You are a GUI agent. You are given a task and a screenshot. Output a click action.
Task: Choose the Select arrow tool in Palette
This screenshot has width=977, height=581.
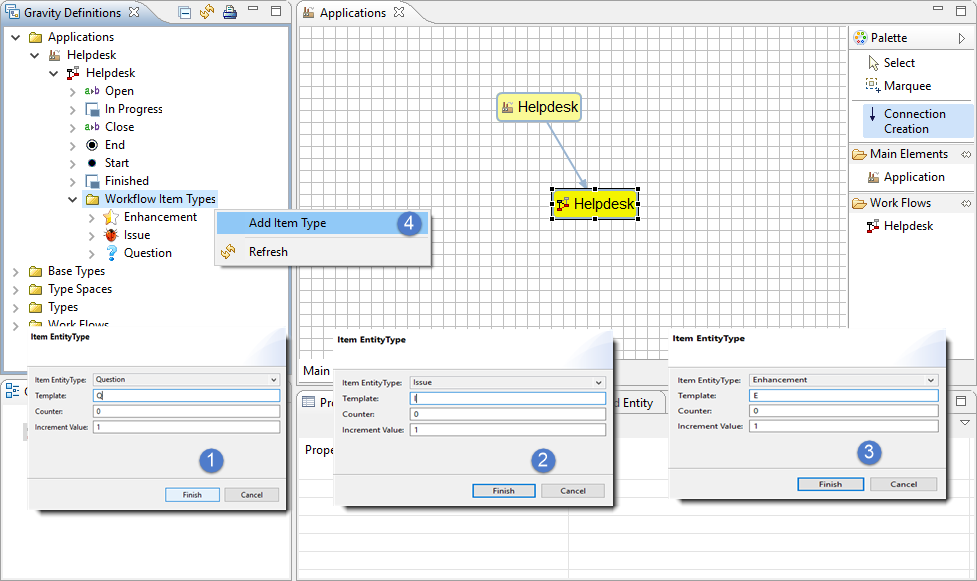click(x=898, y=63)
